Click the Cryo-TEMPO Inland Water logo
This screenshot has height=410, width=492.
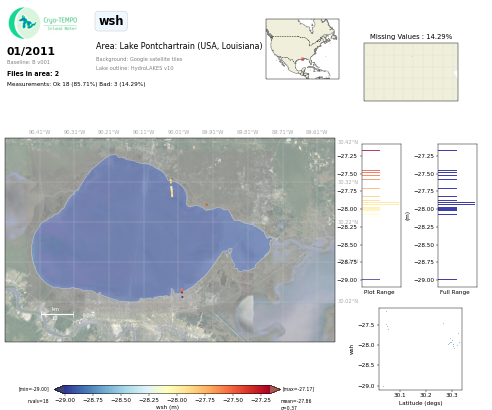[x=43, y=23]
